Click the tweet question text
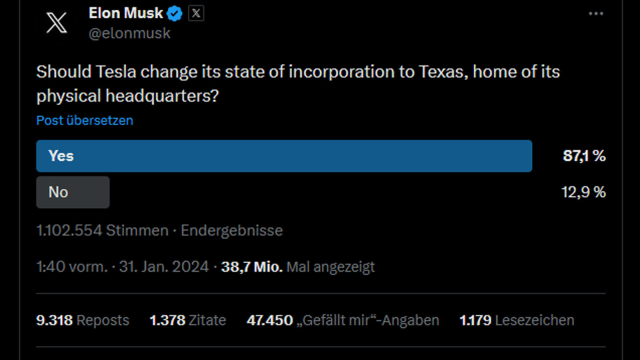The width and height of the screenshot is (640, 360). pos(298,84)
